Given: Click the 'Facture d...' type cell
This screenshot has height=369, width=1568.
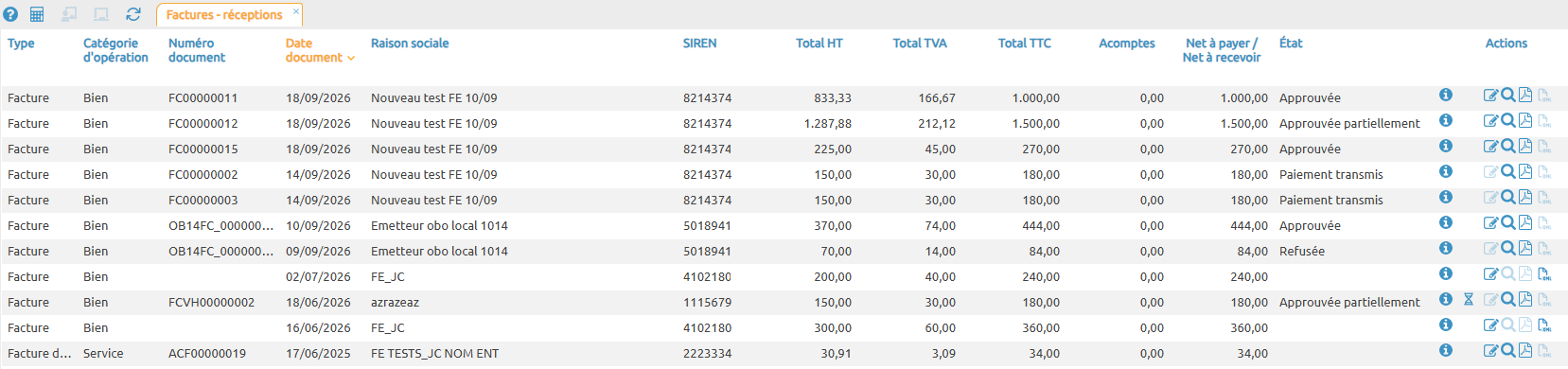Looking at the screenshot, I should coord(39,354).
